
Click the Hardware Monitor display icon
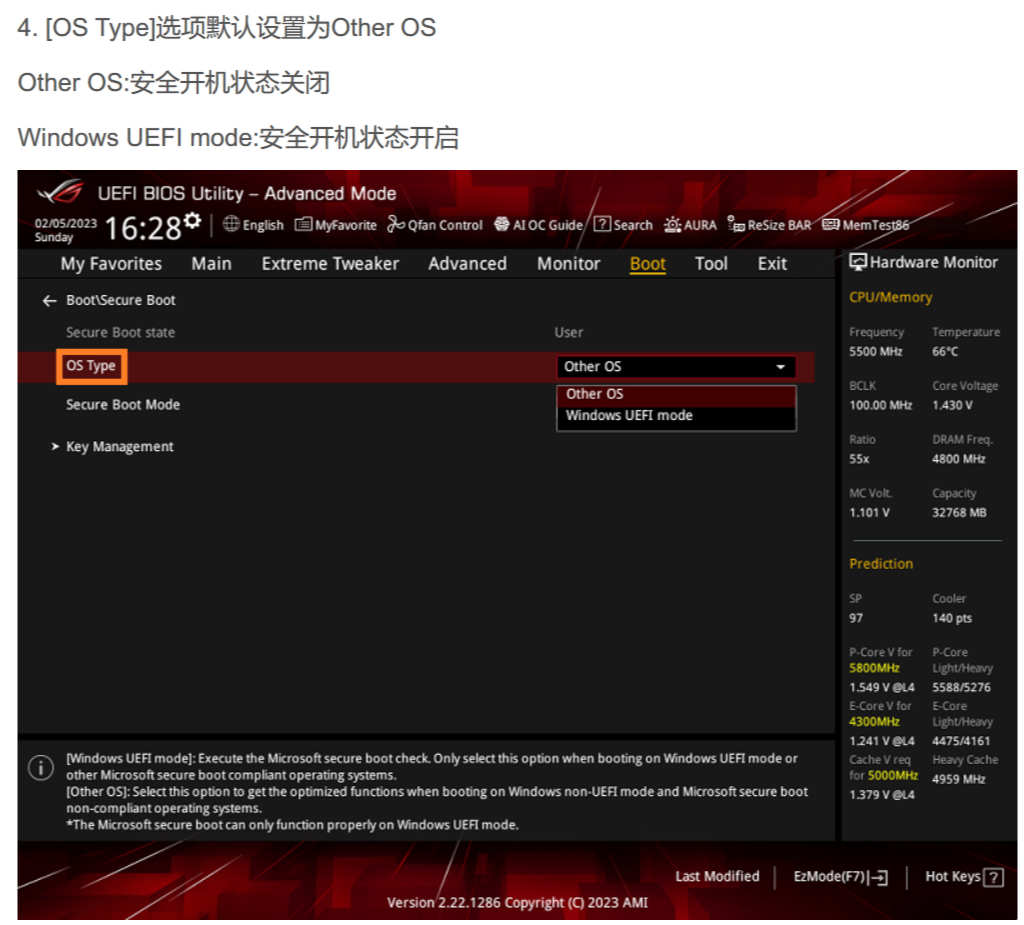(x=858, y=262)
